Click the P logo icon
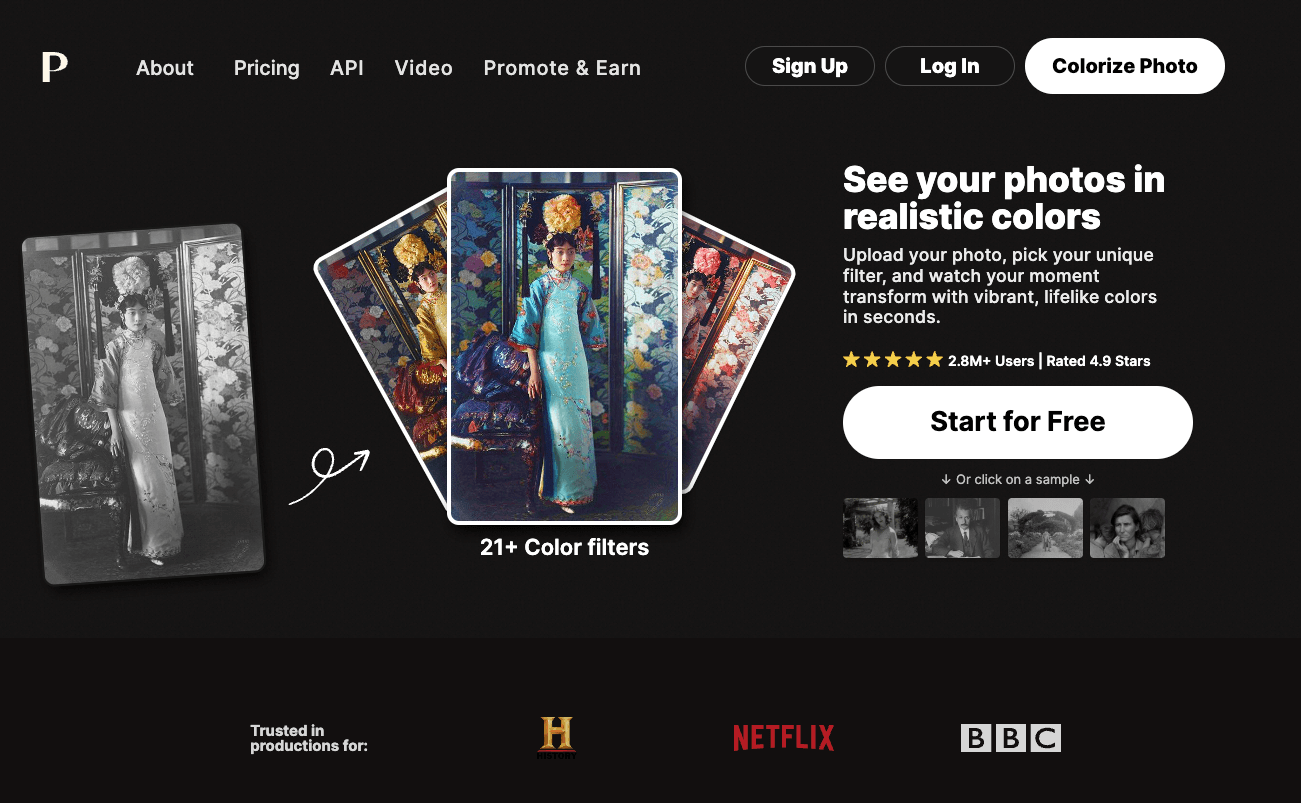Screen dimensions: 1301x803 coord(55,67)
